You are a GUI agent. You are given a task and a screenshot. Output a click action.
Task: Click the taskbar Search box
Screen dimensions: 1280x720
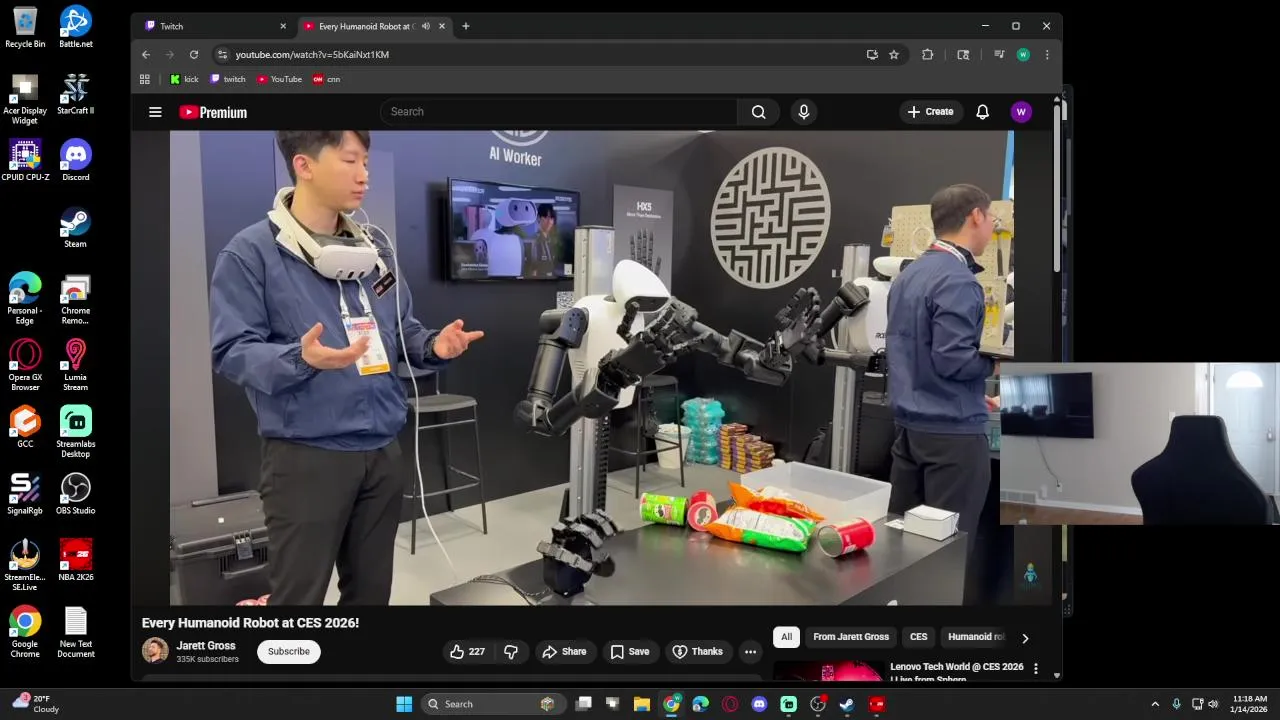pos(492,704)
